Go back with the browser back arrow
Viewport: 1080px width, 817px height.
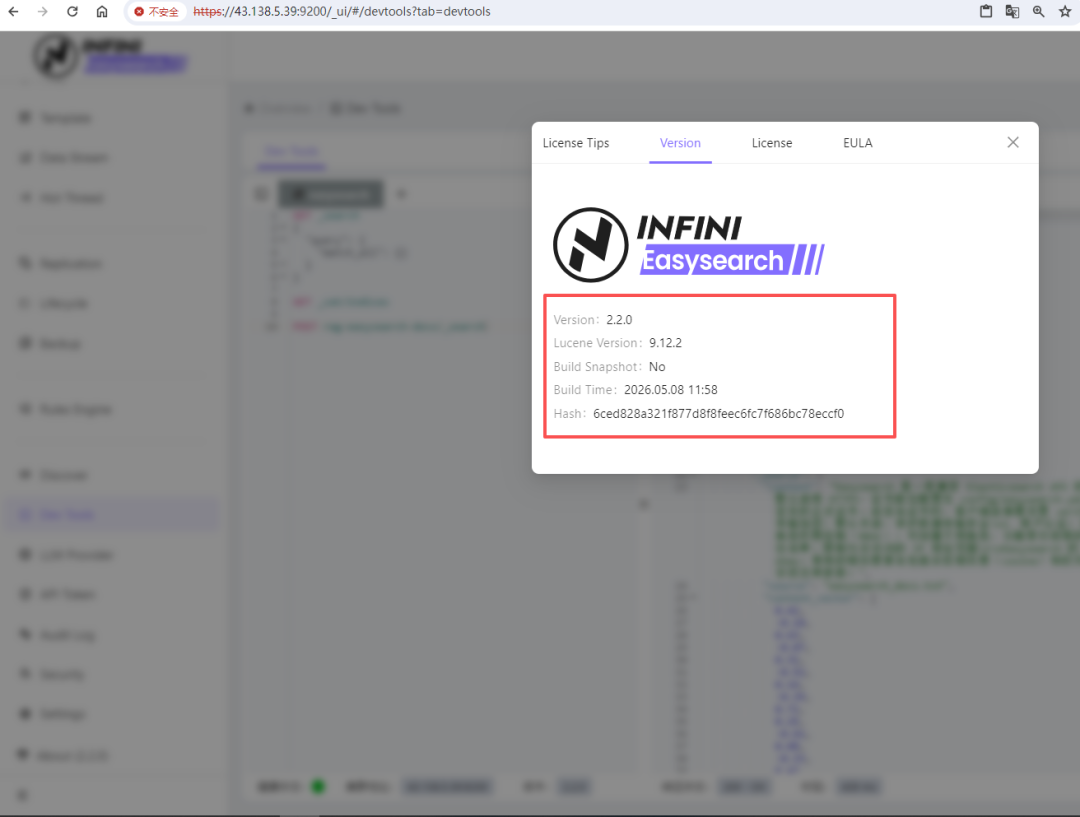[x=14, y=12]
